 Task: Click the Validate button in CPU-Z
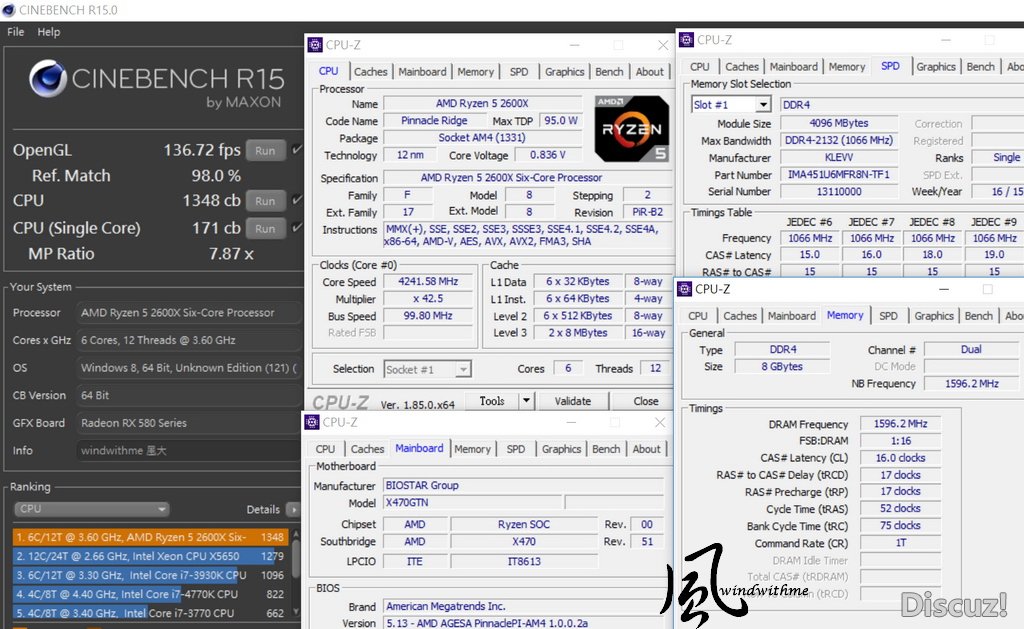(573, 400)
